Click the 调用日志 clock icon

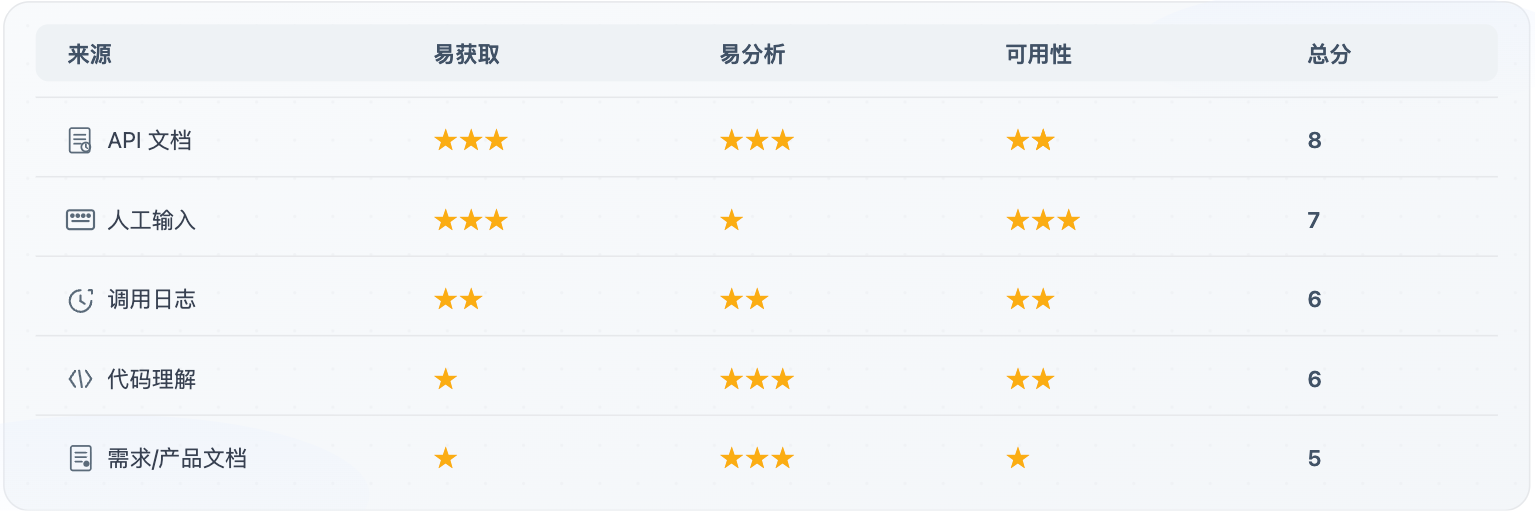tap(80, 300)
